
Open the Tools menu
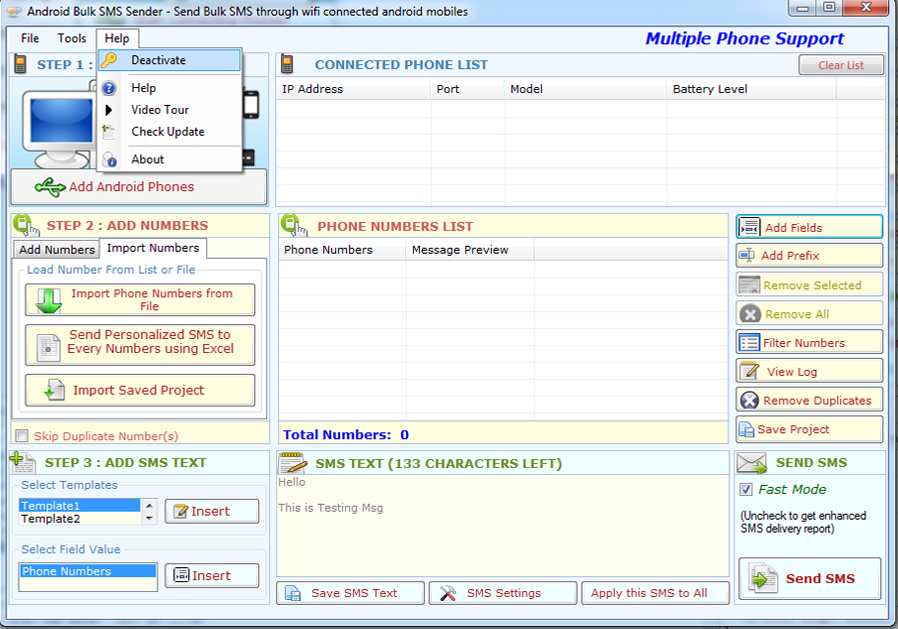(72, 38)
